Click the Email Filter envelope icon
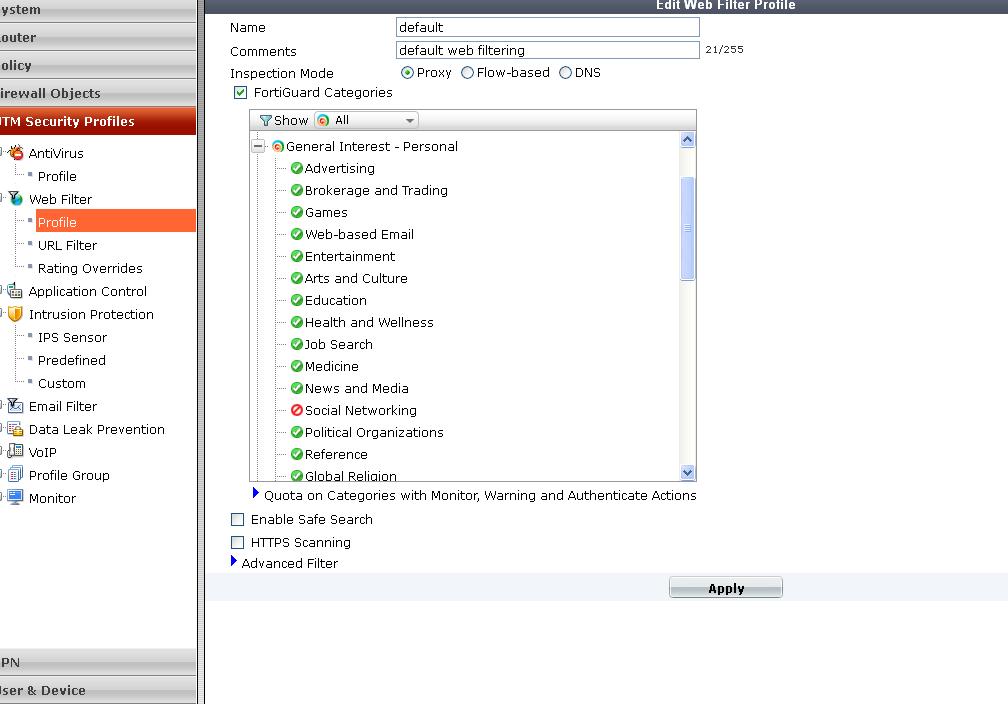 15,406
